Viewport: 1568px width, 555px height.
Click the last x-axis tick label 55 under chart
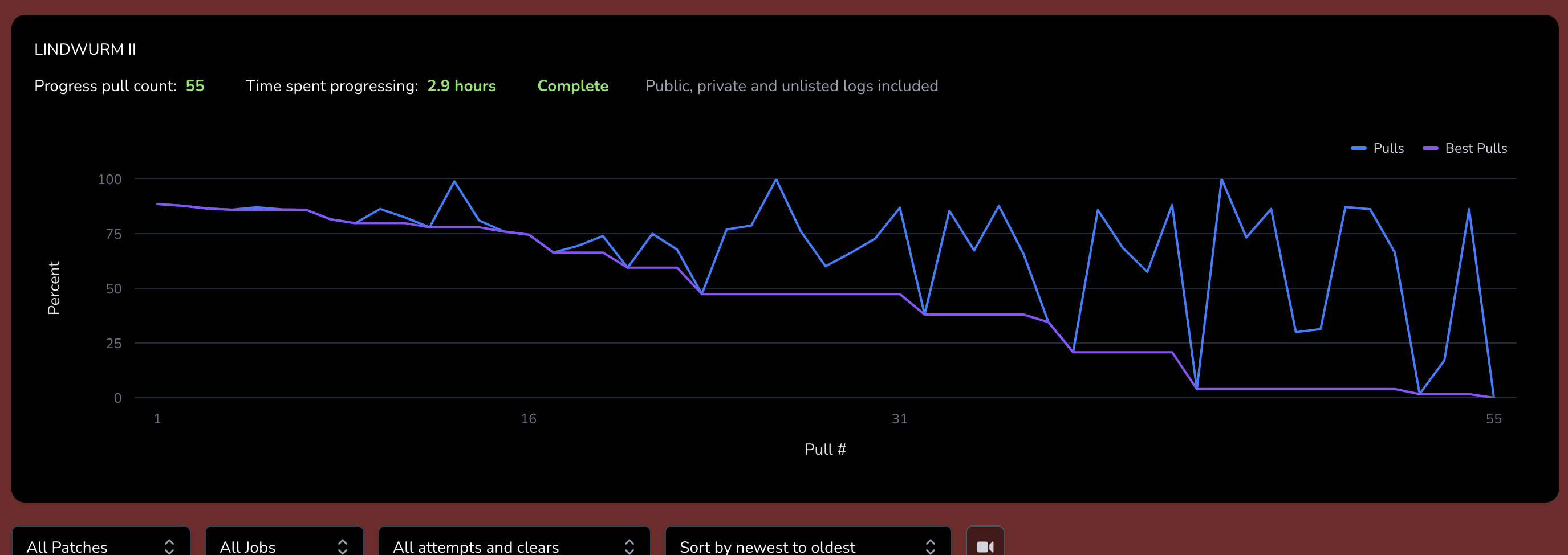click(x=1494, y=419)
